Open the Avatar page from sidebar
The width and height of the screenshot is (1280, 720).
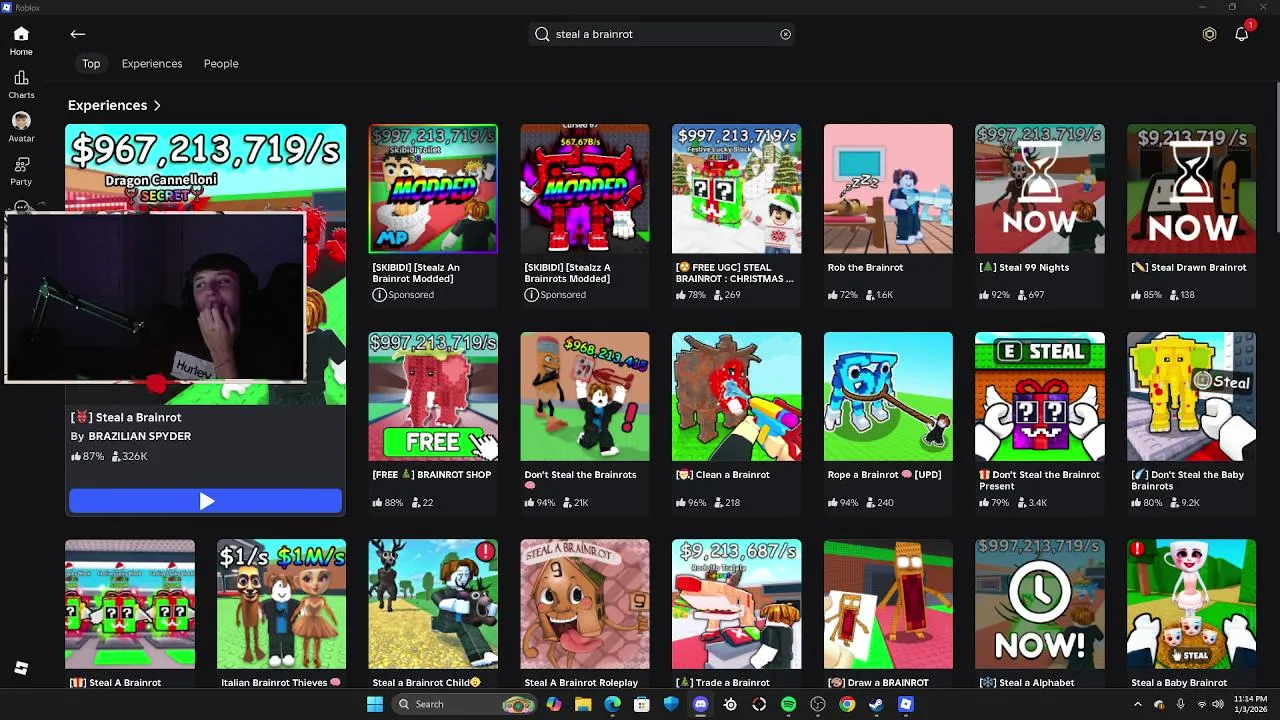coord(21,127)
